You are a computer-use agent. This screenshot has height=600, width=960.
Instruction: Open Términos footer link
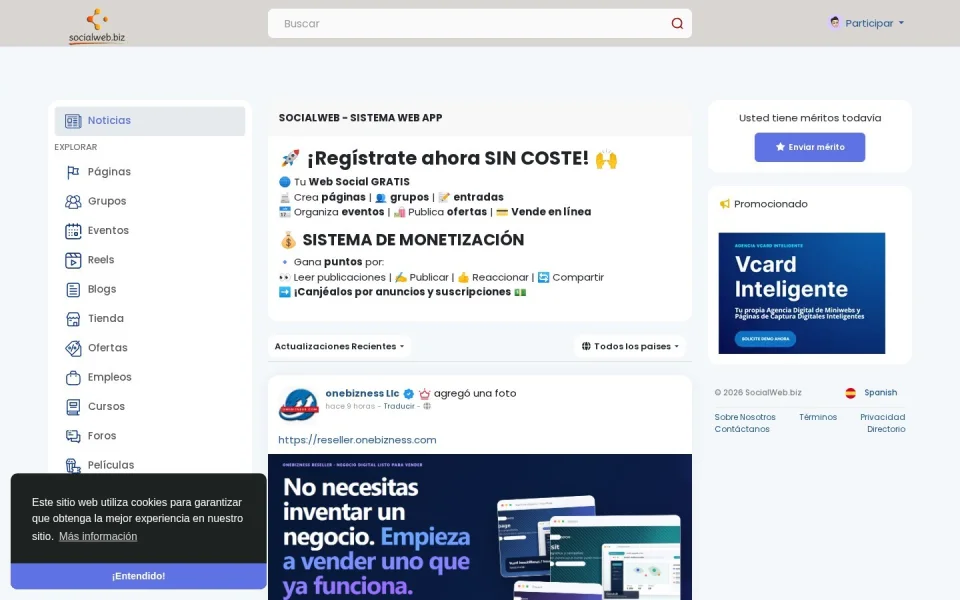click(818, 418)
